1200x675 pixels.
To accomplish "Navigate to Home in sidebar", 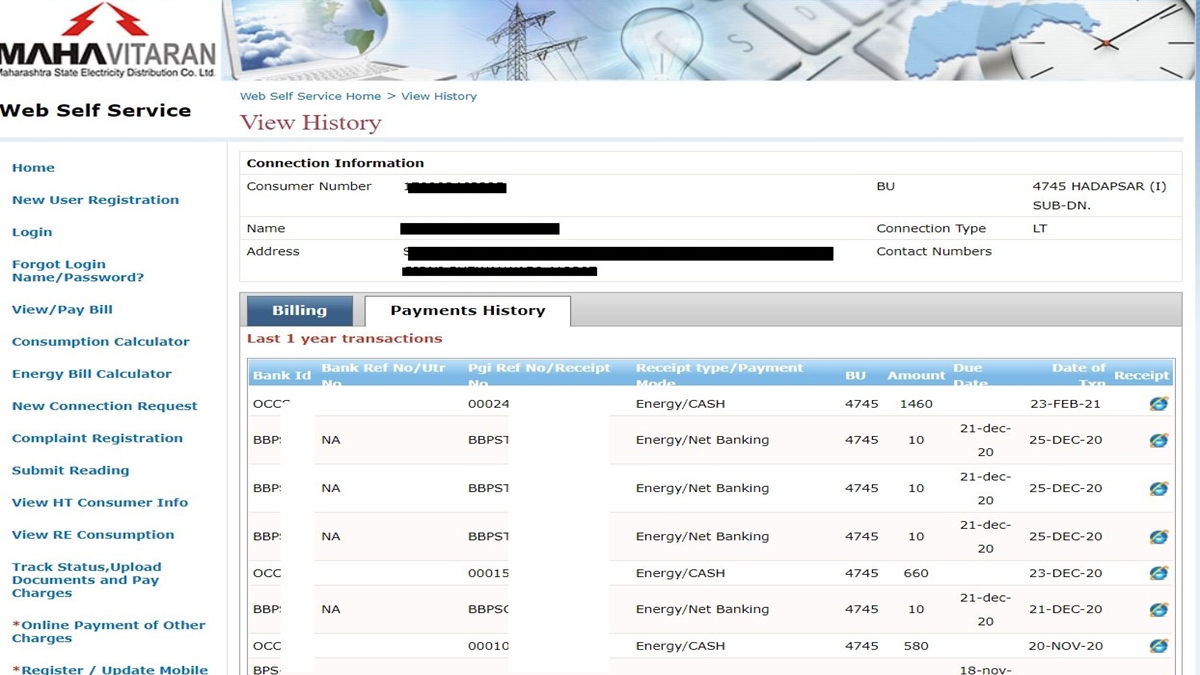I will point(33,167).
